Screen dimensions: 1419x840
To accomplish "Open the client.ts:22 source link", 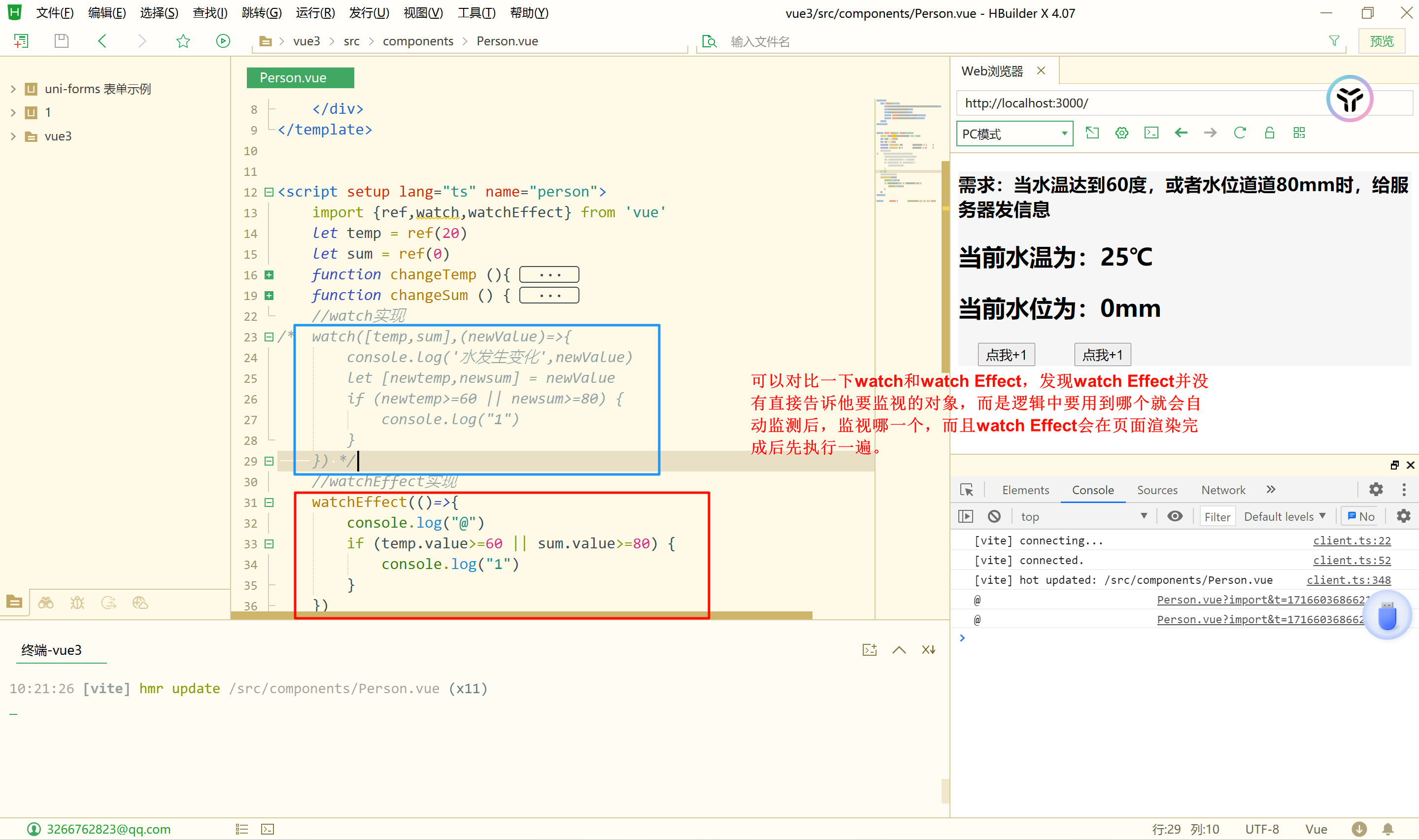I will point(1351,540).
